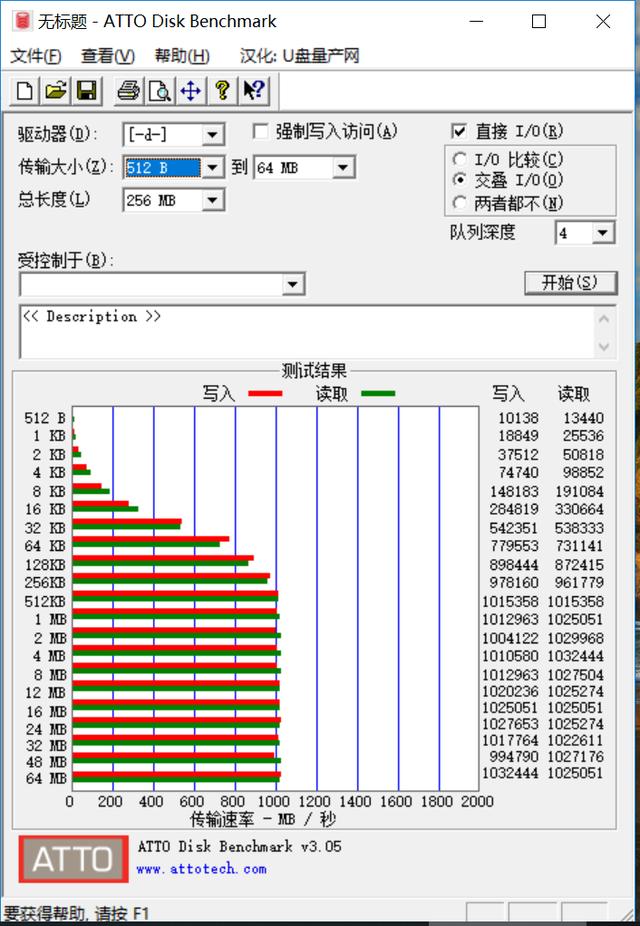
Task: Open the 驱动器 drive dropdown
Action: click(212, 135)
